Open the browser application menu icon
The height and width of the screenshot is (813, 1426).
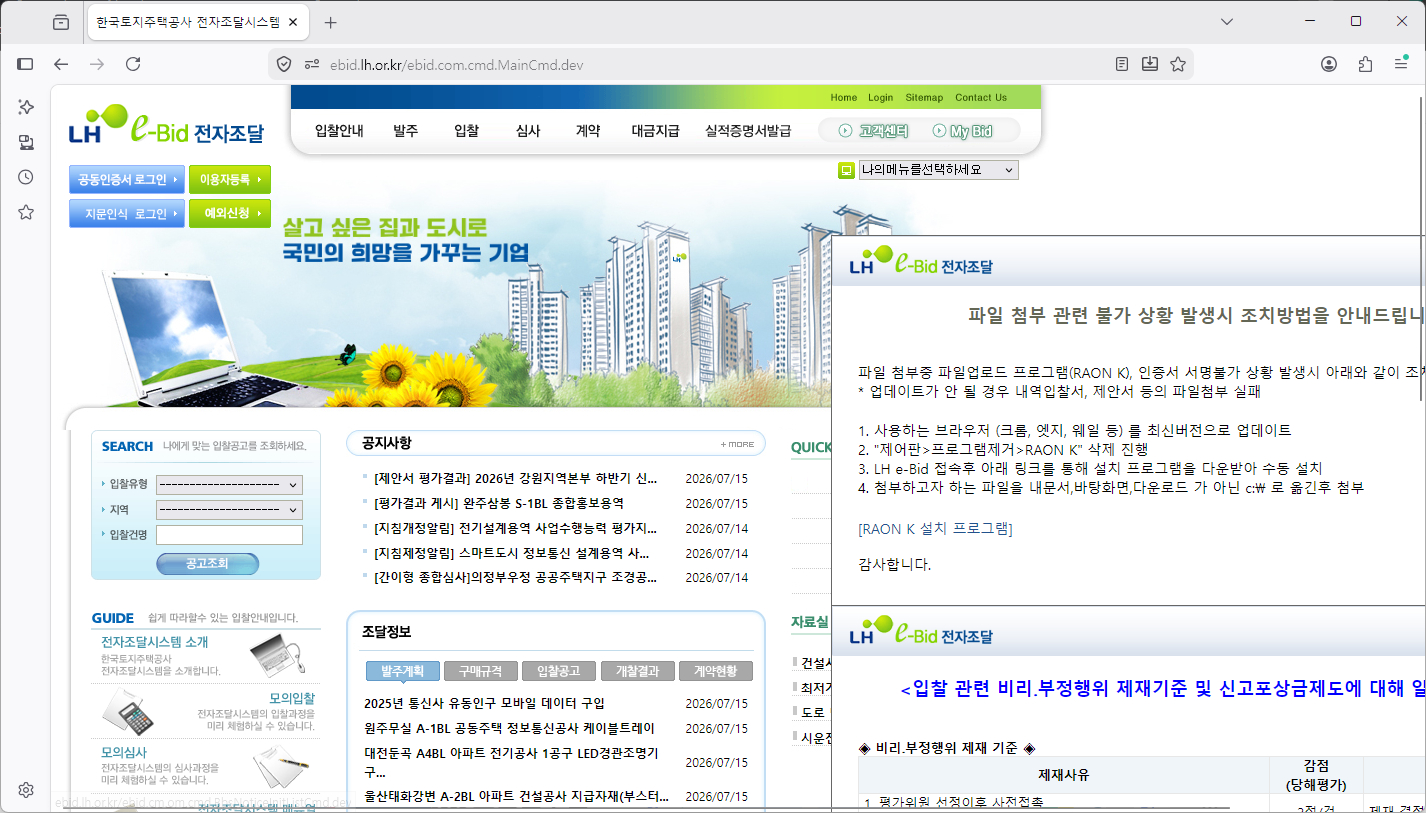tap(1401, 64)
